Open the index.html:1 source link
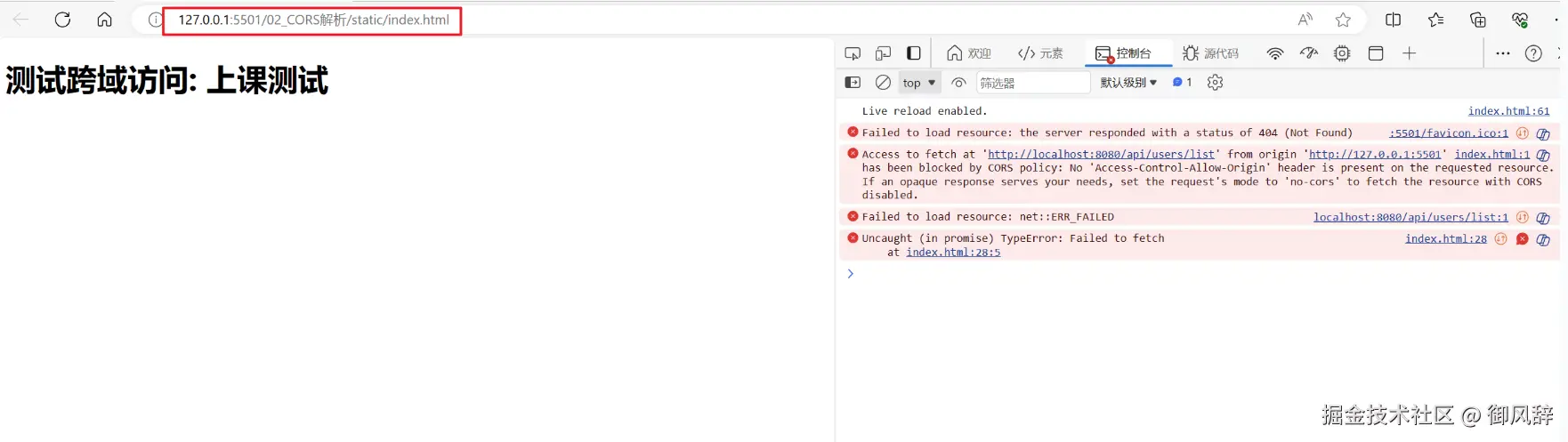The width and height of the screenshot is (1568, 442). [1492, 155]
